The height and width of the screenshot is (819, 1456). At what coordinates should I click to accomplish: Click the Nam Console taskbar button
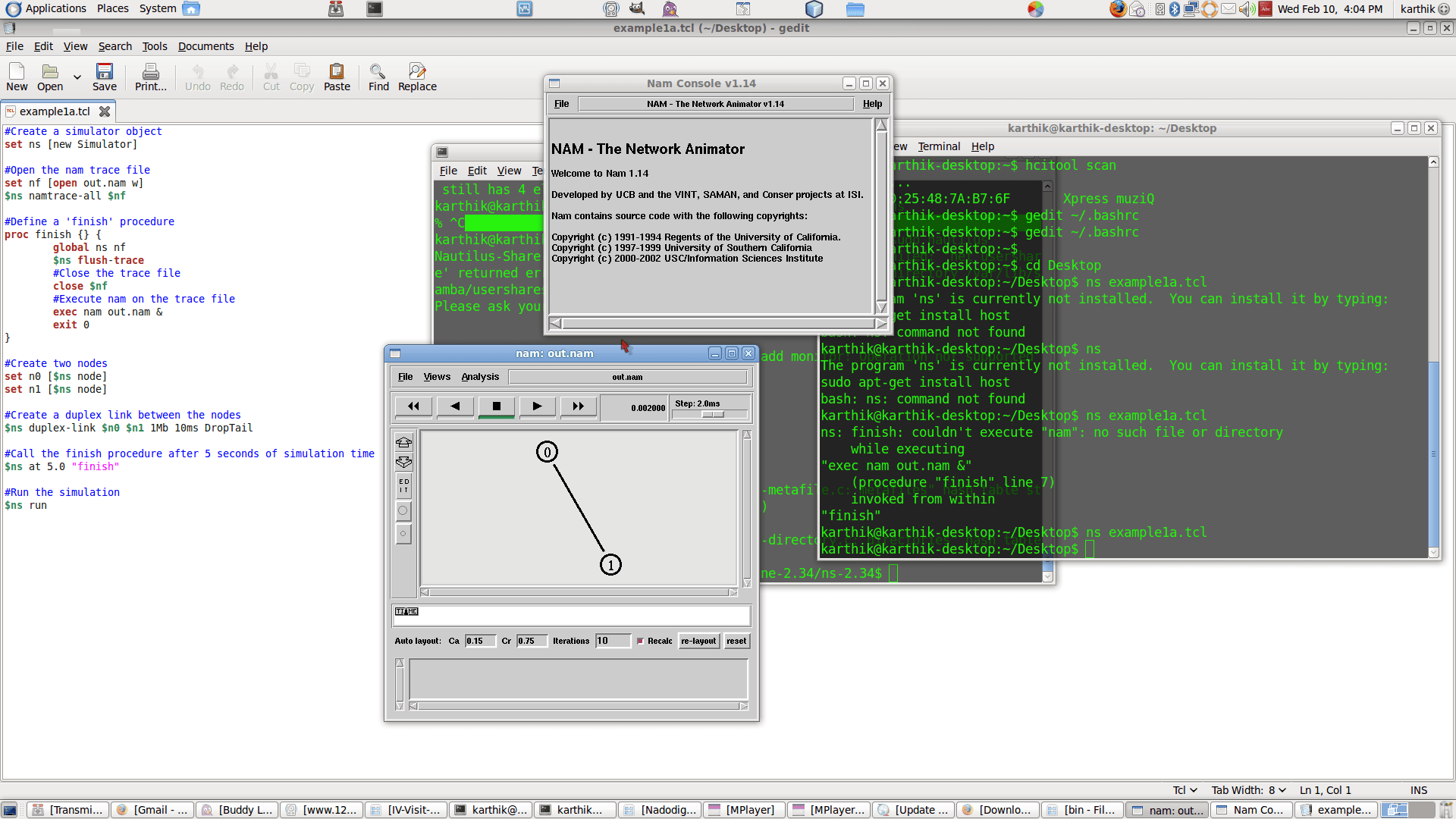pyautogui.click(x=1250, y=810)
